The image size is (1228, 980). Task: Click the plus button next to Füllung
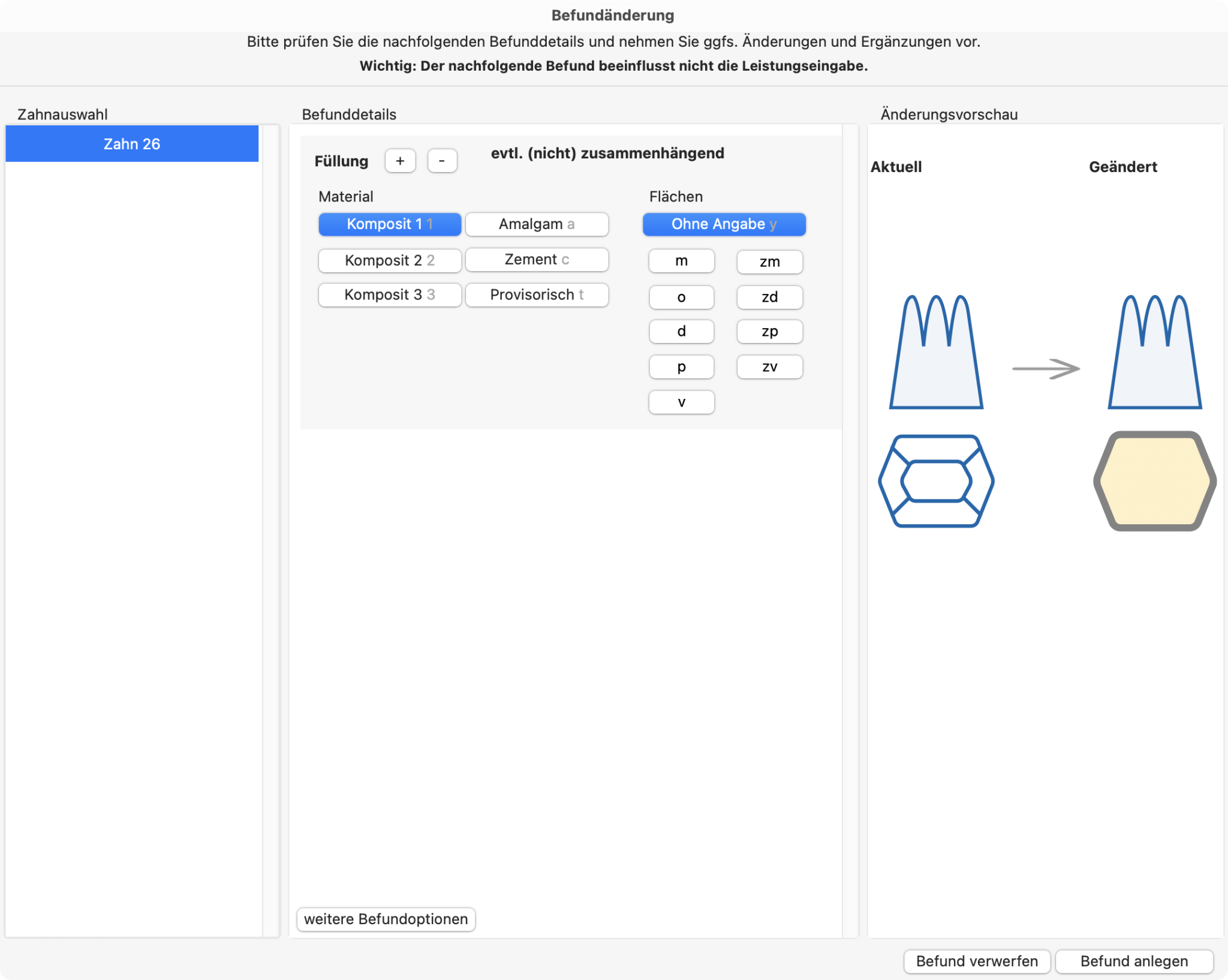click(400, 161)
